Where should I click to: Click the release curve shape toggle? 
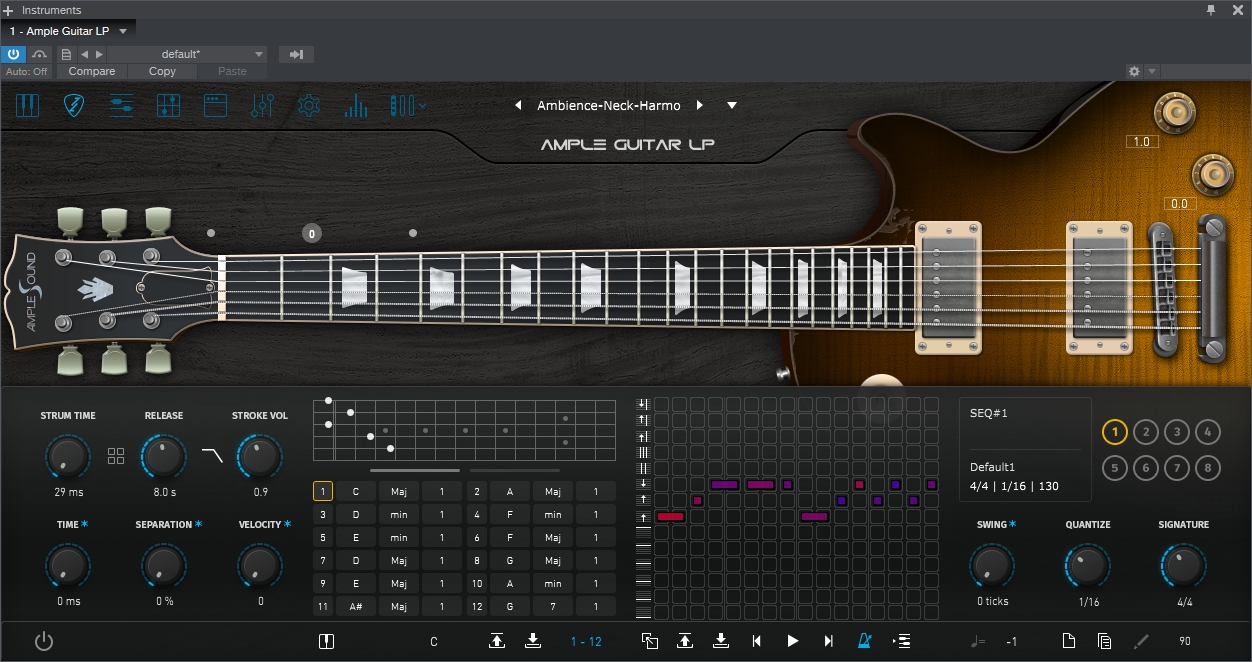pyautogui.click(x=212, y=456)
